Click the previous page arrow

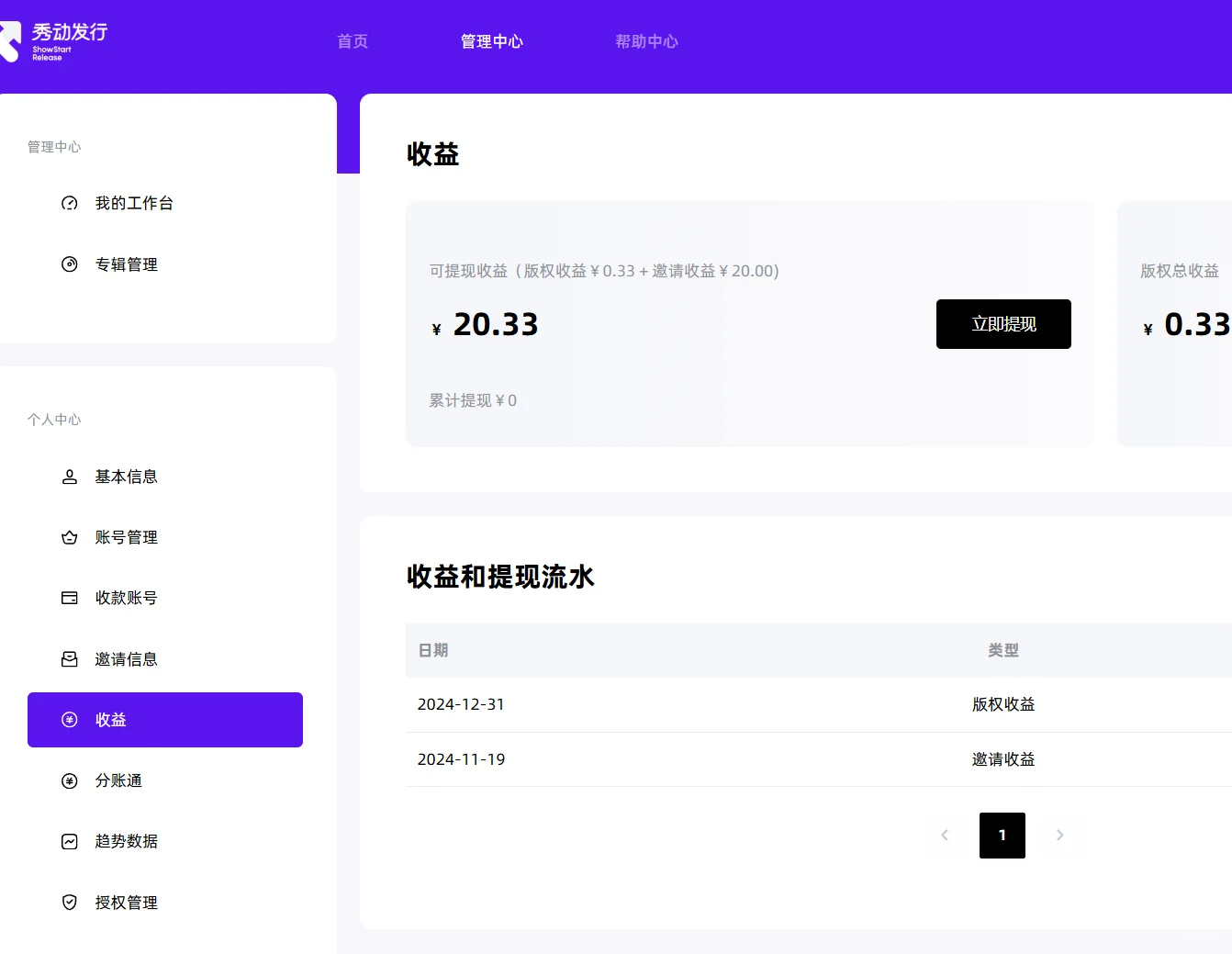pyautogui.click(x=944, y=836)
